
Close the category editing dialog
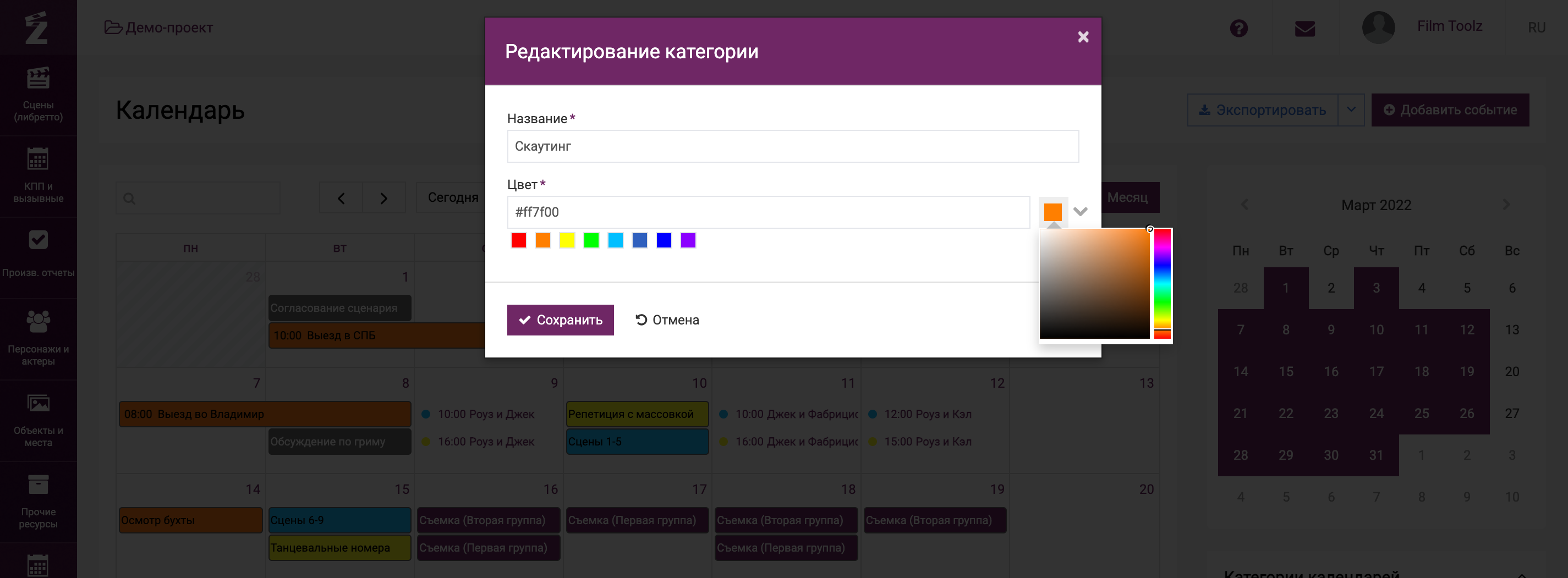tap(1083, 36)
